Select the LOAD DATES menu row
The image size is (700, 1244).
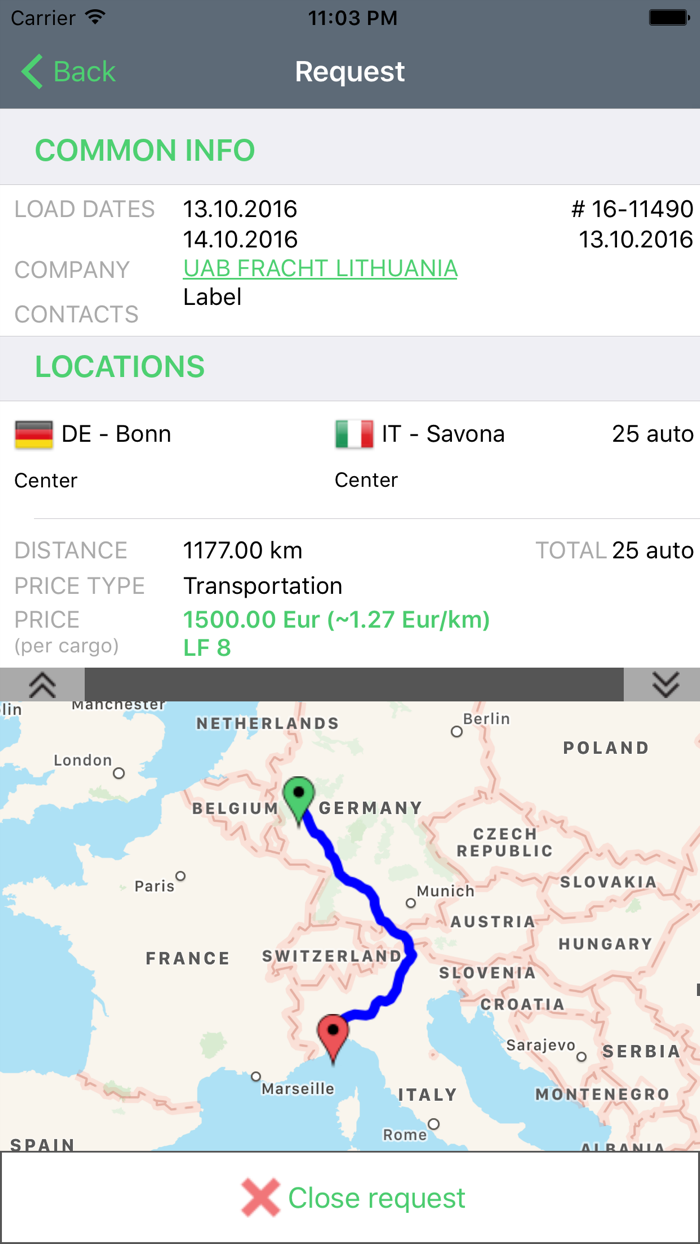84,209
